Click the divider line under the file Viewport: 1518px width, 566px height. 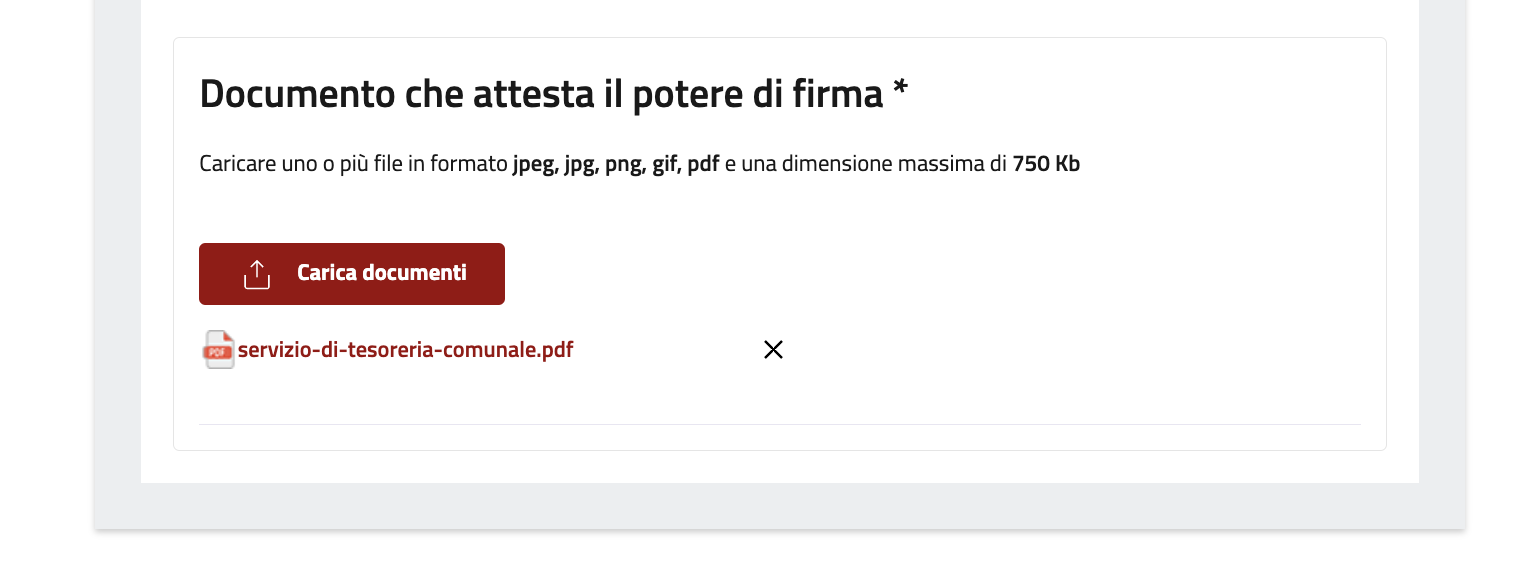[x=780, y=425]
